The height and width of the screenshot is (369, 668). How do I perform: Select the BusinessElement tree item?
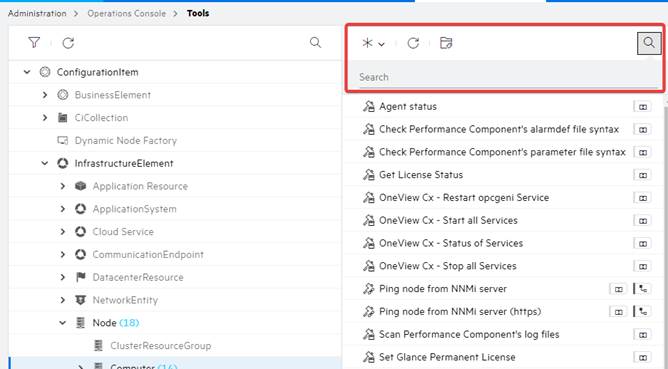point(112,95)
